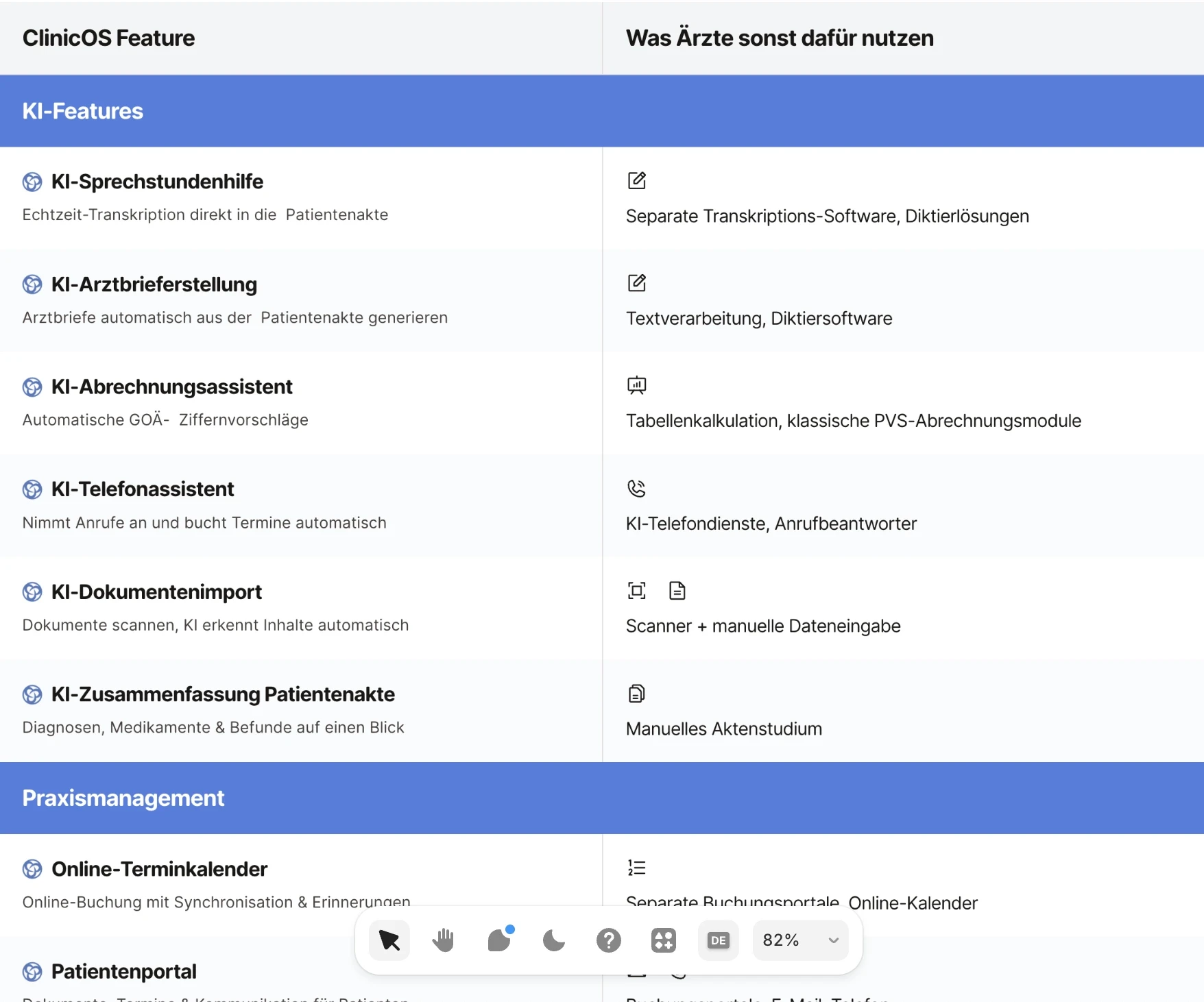
Task: Click text Manuelles Aktenstudium
Action: [724, 729]
